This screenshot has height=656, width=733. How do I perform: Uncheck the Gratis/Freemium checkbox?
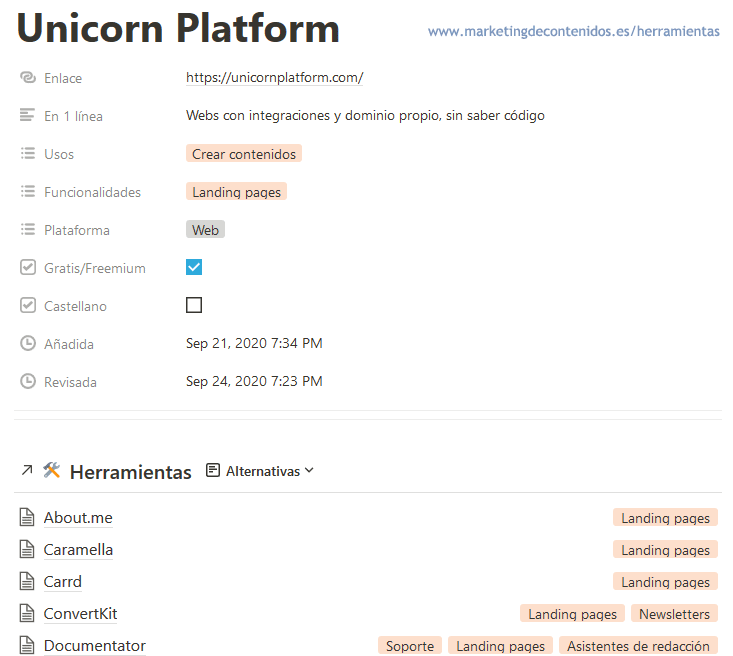[194, 267]
